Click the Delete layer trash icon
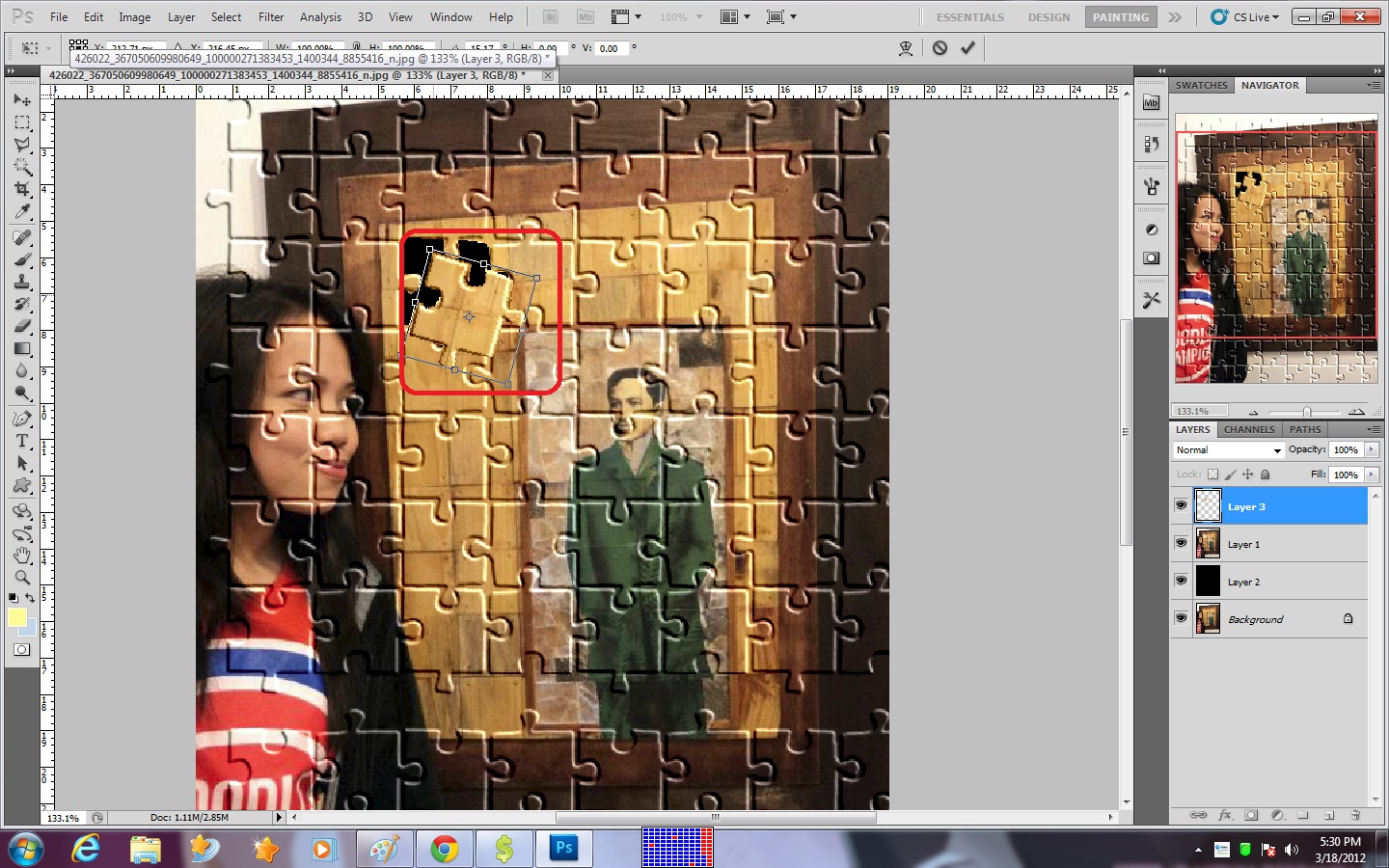Viewport: 1389px width, 868px height. click(1356, 815)
